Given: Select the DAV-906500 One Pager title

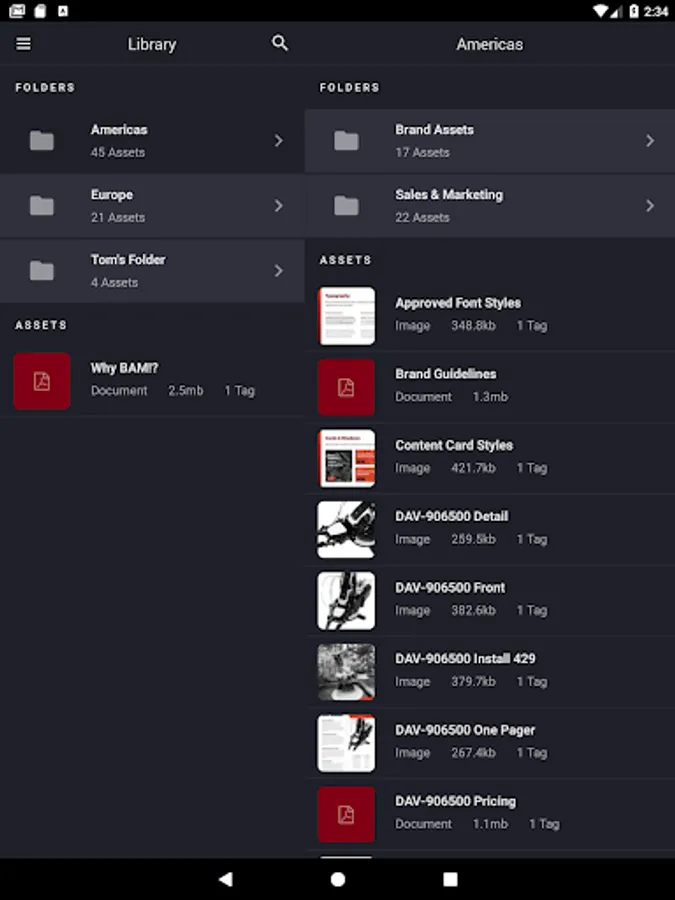Looking at the screenshot, I should click(465, 730).
